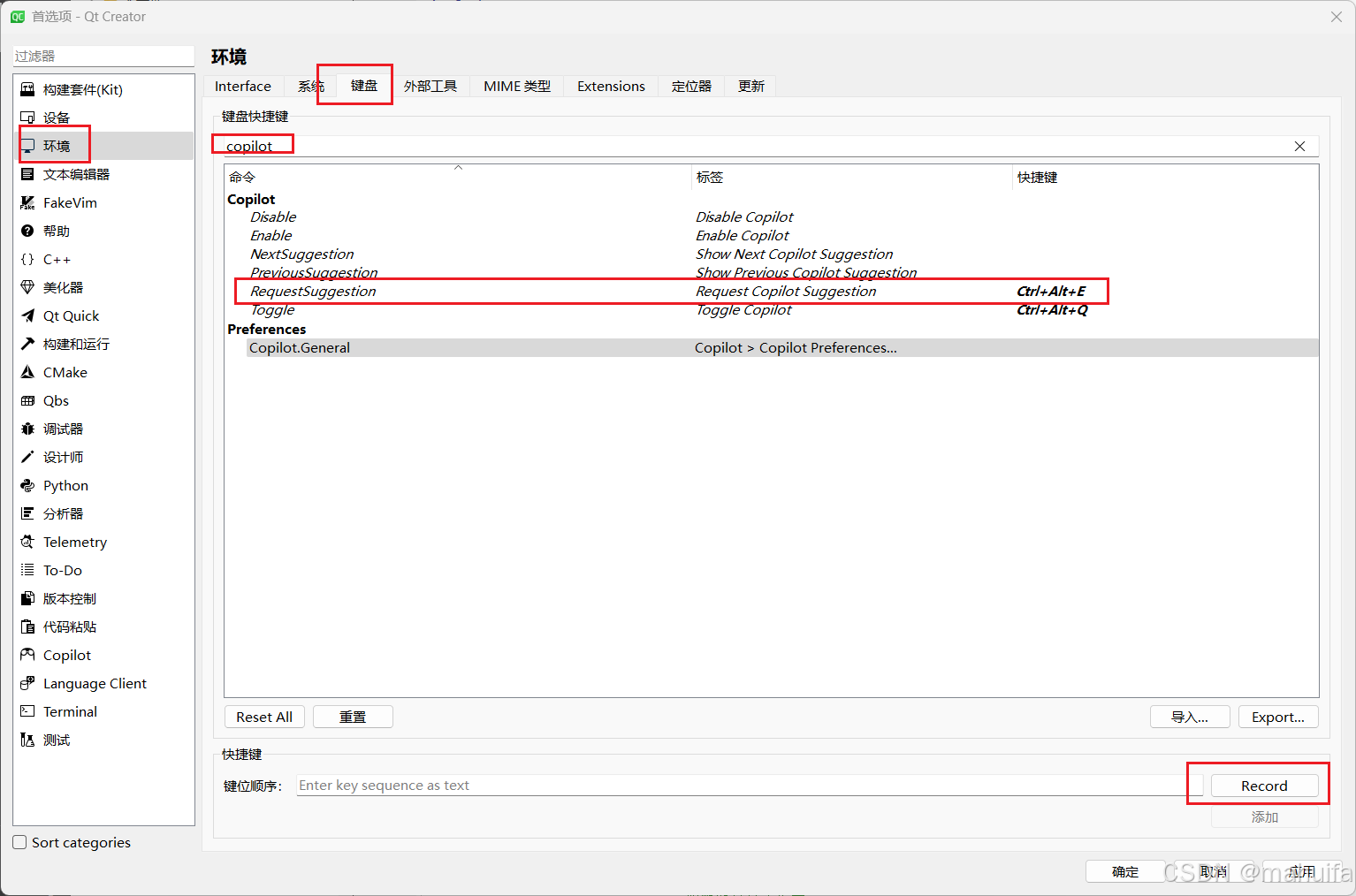Switch to the 定位器 tab
Image resolution: width=1356 pixels, height=896 pixels.
(x=691, y=86)
